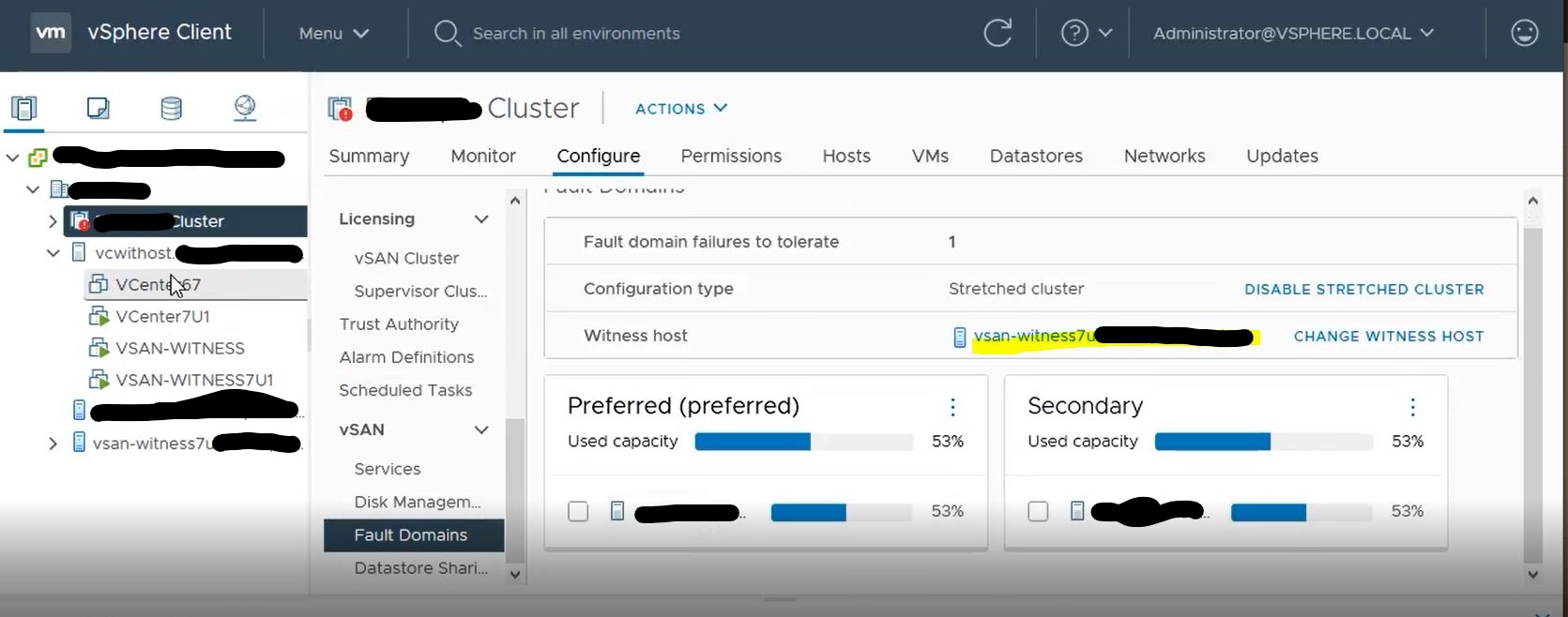Refresh the vSphere Client view
The height and width of the screenshot is (617, 1568).
point(997,33)
